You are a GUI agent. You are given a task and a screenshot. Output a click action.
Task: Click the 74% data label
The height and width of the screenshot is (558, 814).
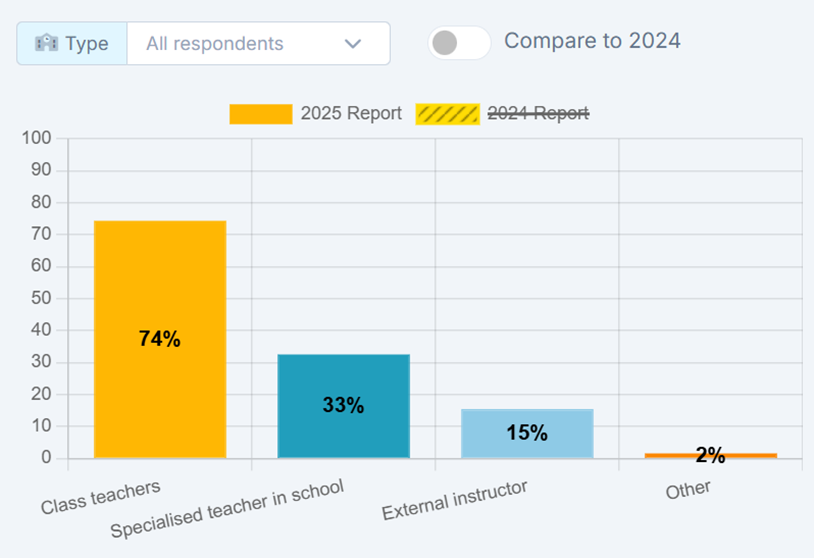click(x=160, y=339)
